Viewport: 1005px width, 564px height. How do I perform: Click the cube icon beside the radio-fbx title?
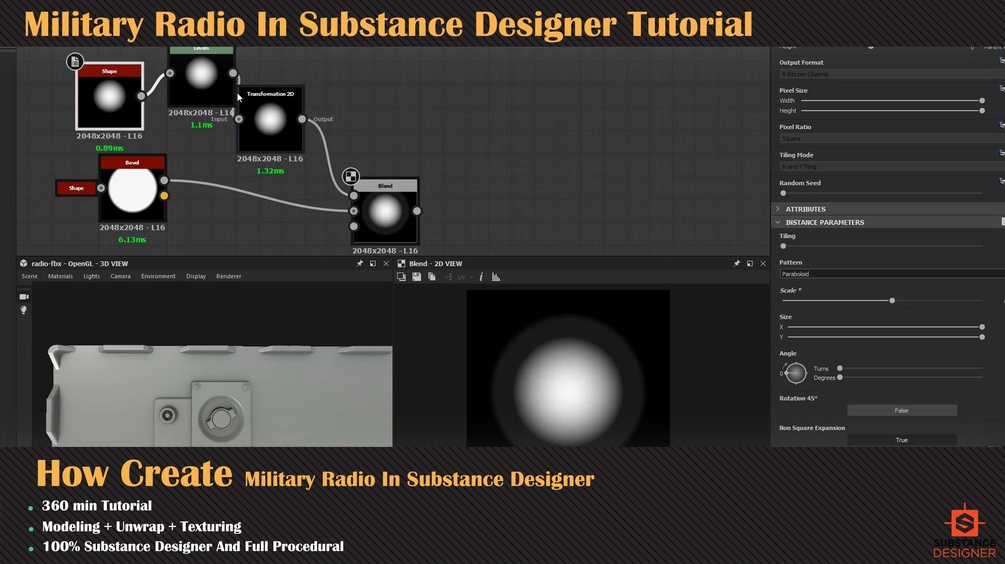24,263
